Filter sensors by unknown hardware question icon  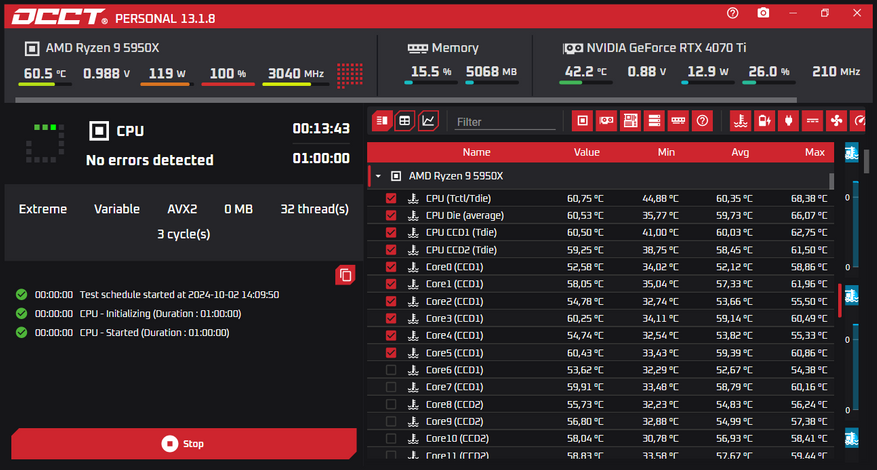point(702,121)
